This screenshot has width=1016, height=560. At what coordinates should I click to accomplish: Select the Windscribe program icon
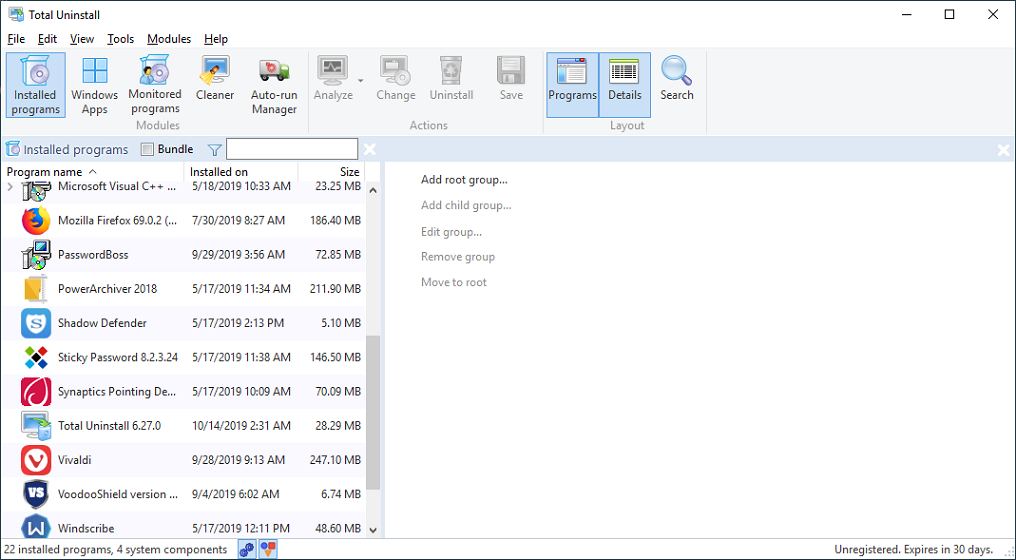[x=36, y=527]
